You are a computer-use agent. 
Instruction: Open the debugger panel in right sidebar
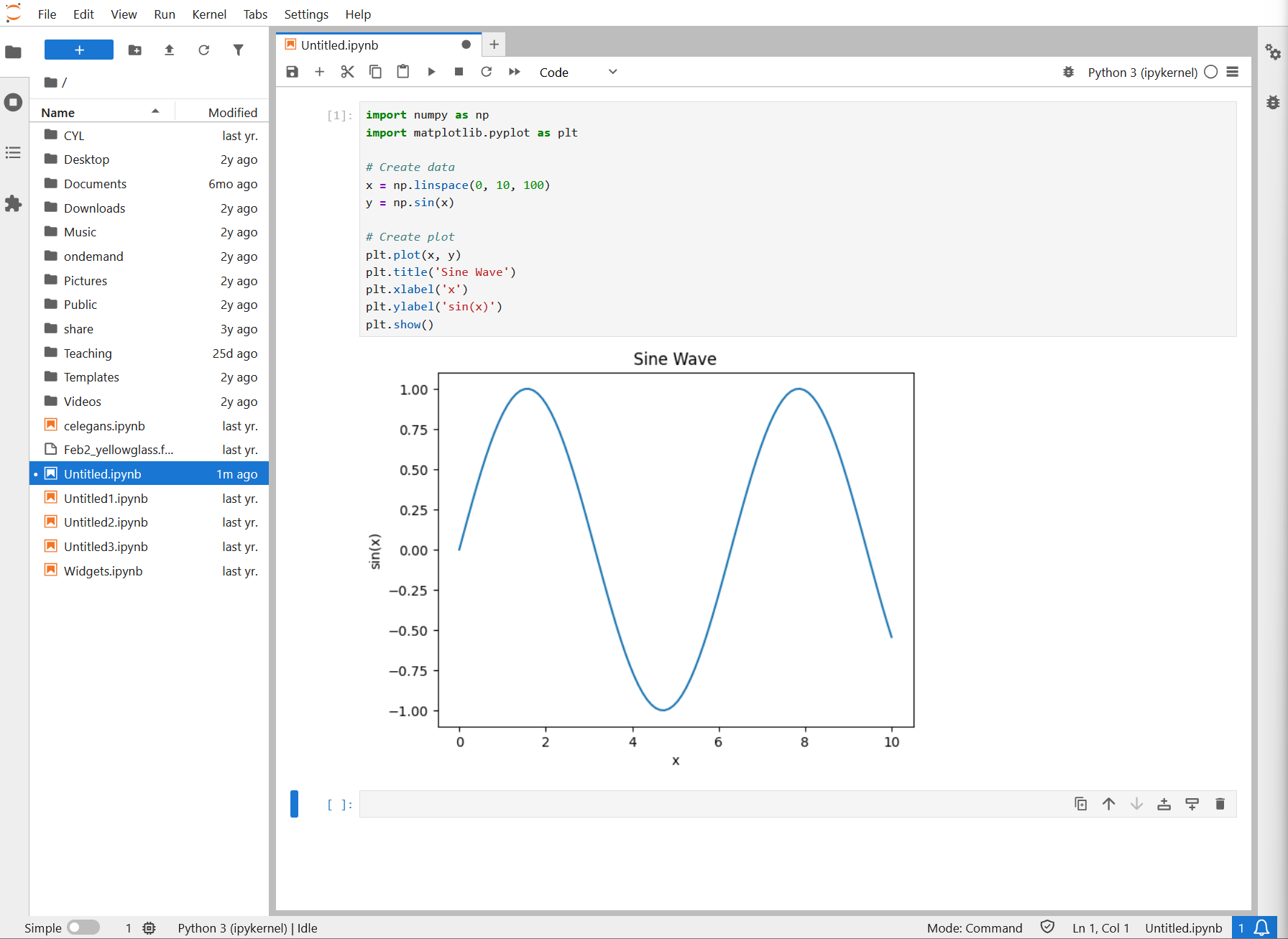1273,102
